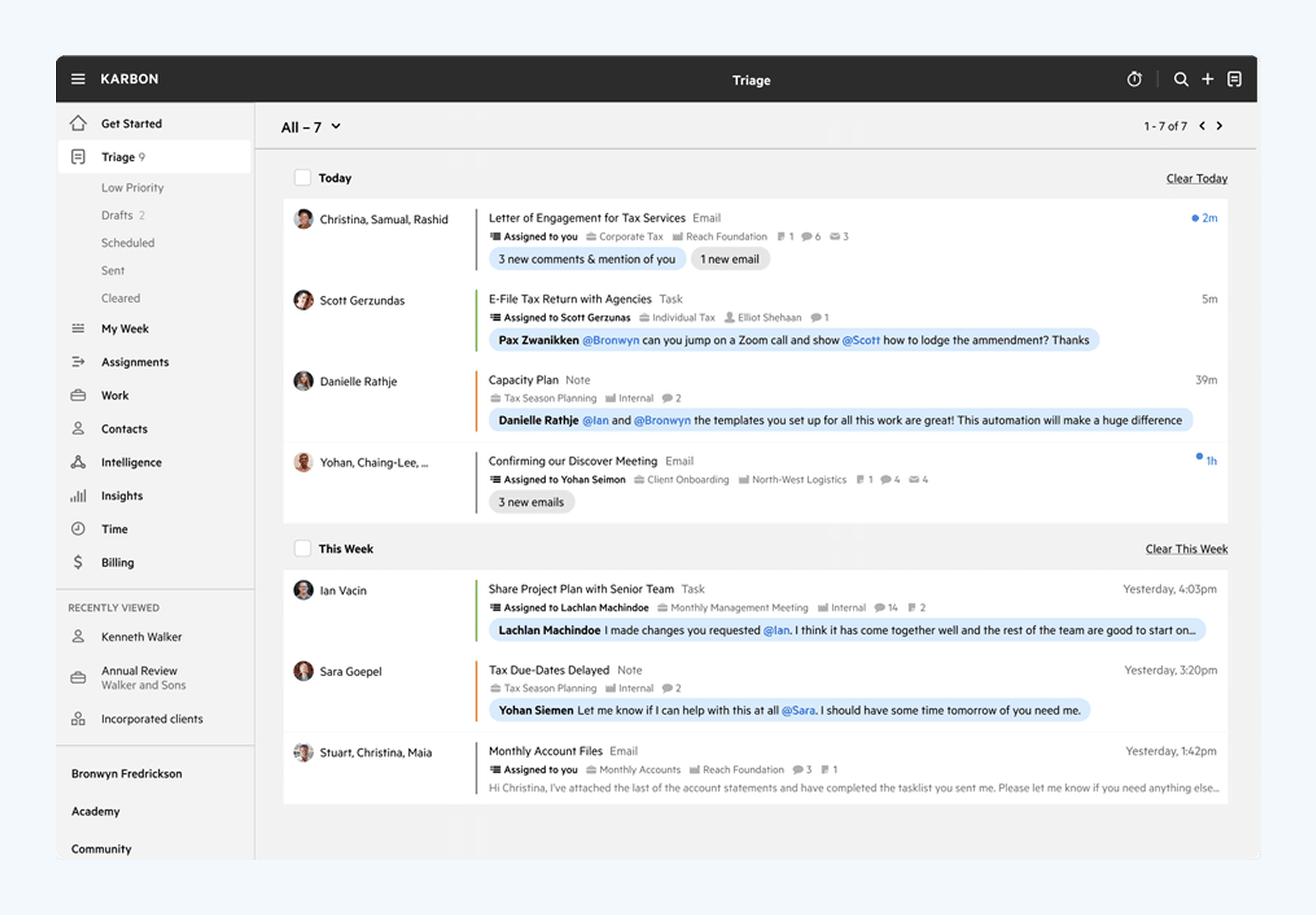Click the '1 new email' badge
This screenshot has width=1316, height=915.
(x=730, y=259)
